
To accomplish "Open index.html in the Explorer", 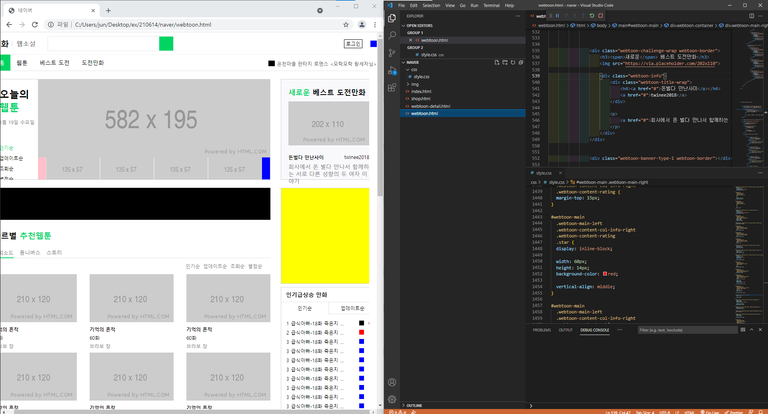I will point(421,92).
